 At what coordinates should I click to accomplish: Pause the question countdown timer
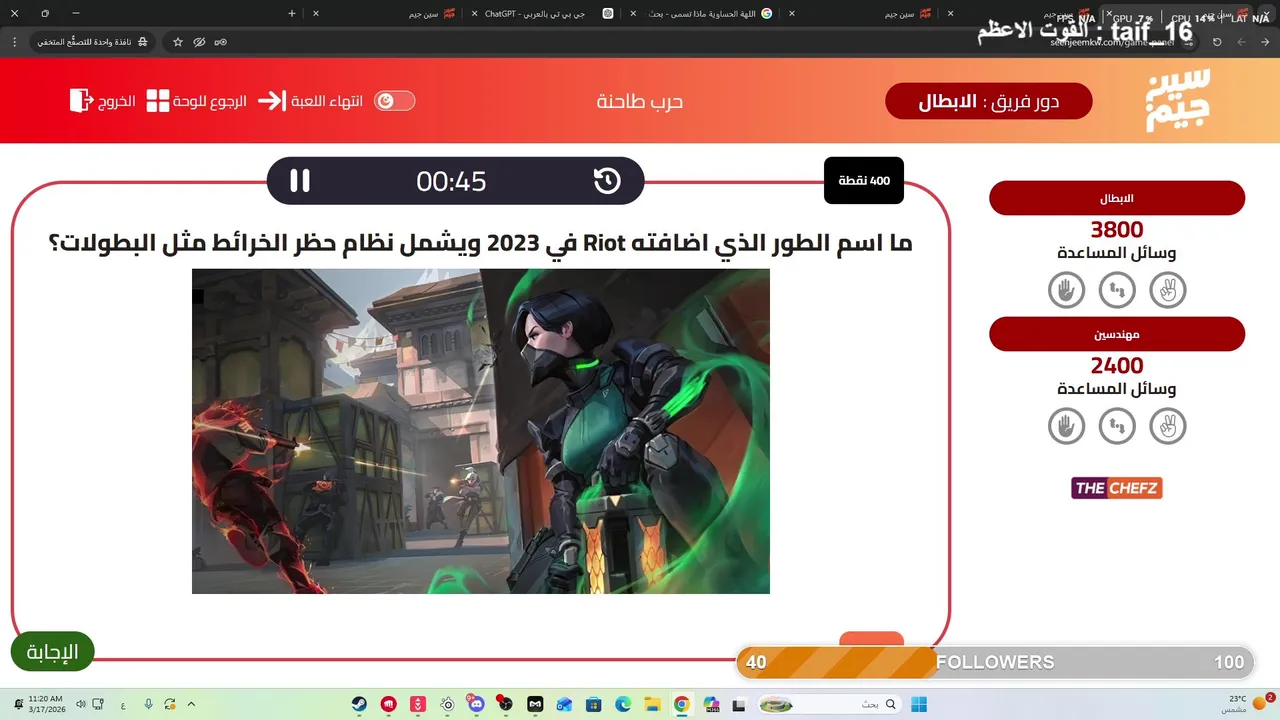(x=300, y=181)
